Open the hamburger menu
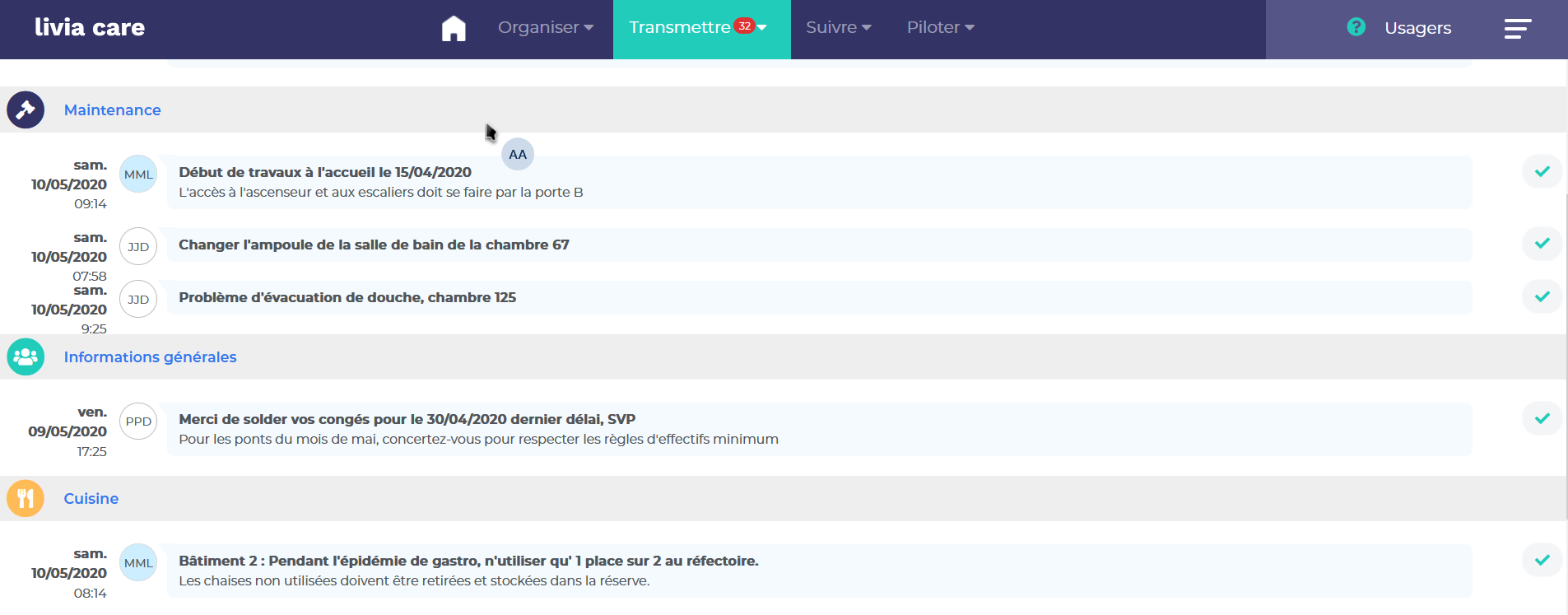This screenshot has height=615, width=1568. click(x=1517, y=29)
